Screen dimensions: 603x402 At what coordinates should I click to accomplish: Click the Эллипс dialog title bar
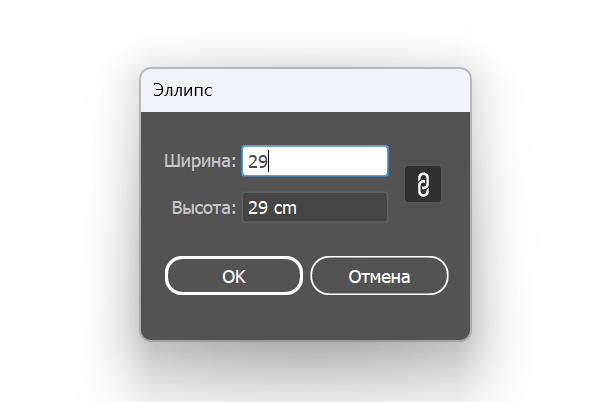point(305,90)
